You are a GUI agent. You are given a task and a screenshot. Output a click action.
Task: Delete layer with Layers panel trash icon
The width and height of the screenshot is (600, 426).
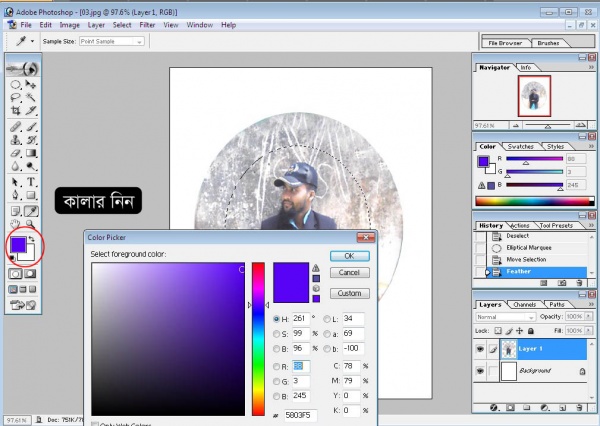coord(579,408)
